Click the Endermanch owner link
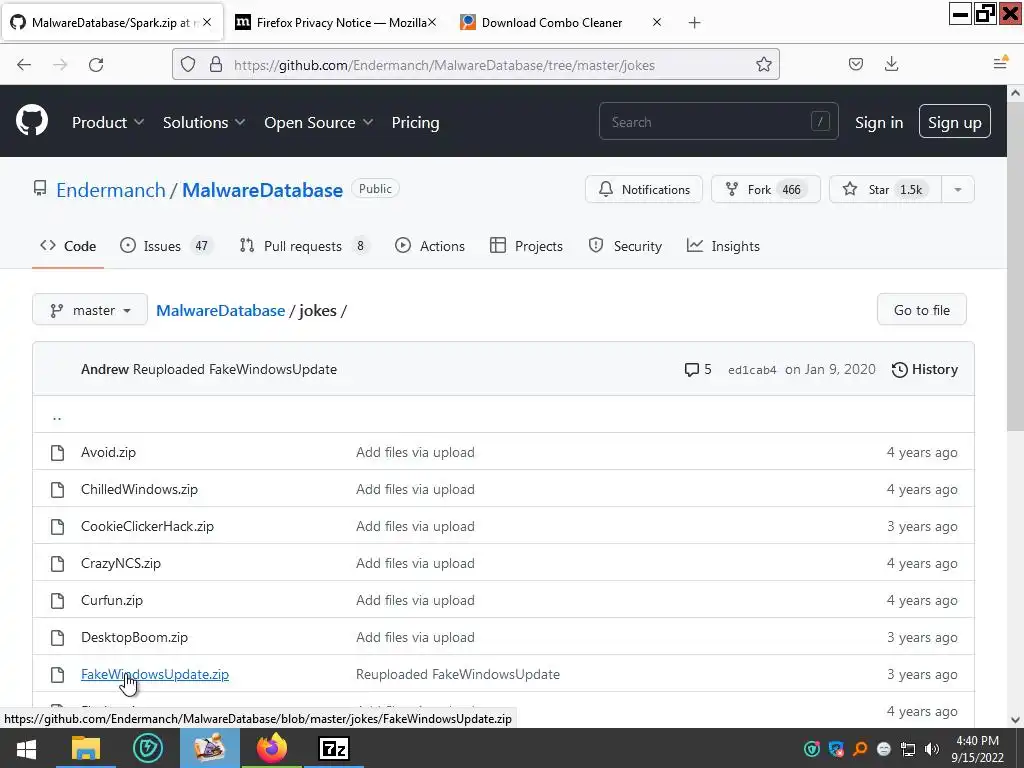This screenshot has height=768, width=1024. 111,190
